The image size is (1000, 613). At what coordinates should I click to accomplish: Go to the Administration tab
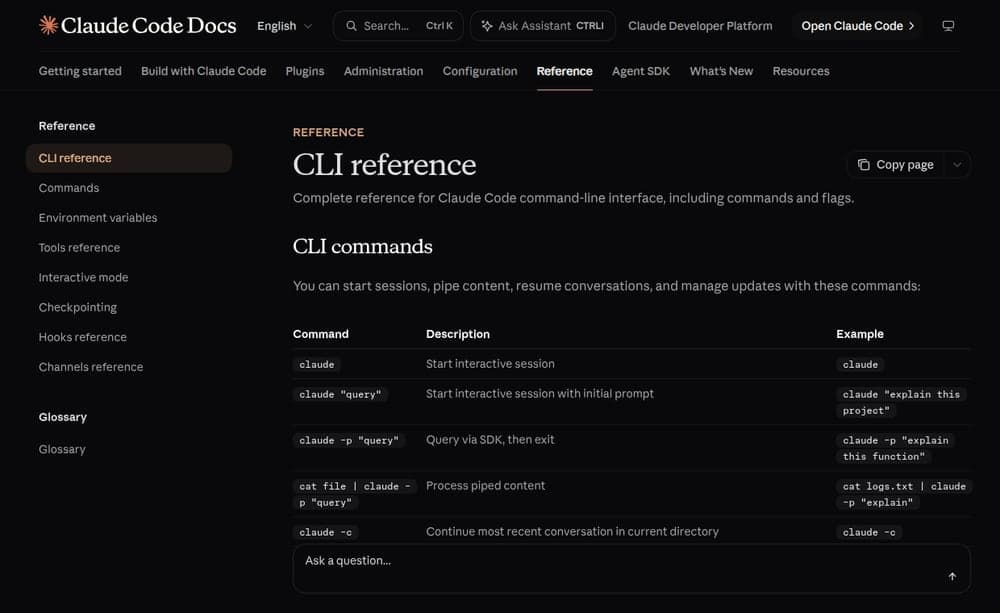tap(383, 71)
